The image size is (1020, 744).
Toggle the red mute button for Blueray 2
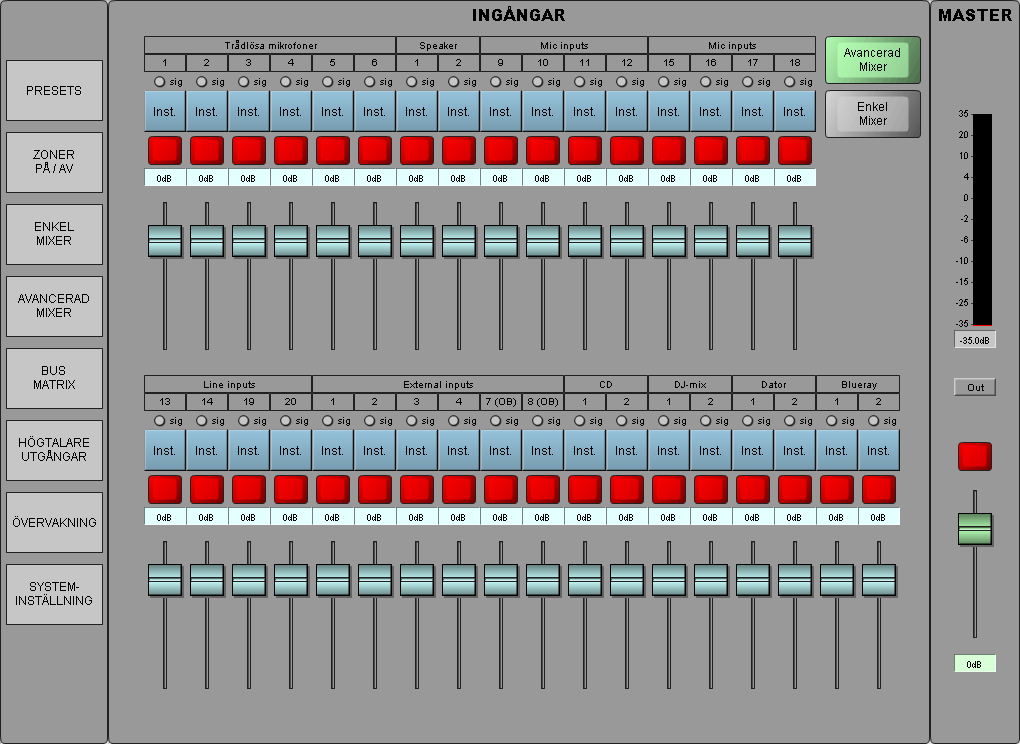(x=879, y=489)
